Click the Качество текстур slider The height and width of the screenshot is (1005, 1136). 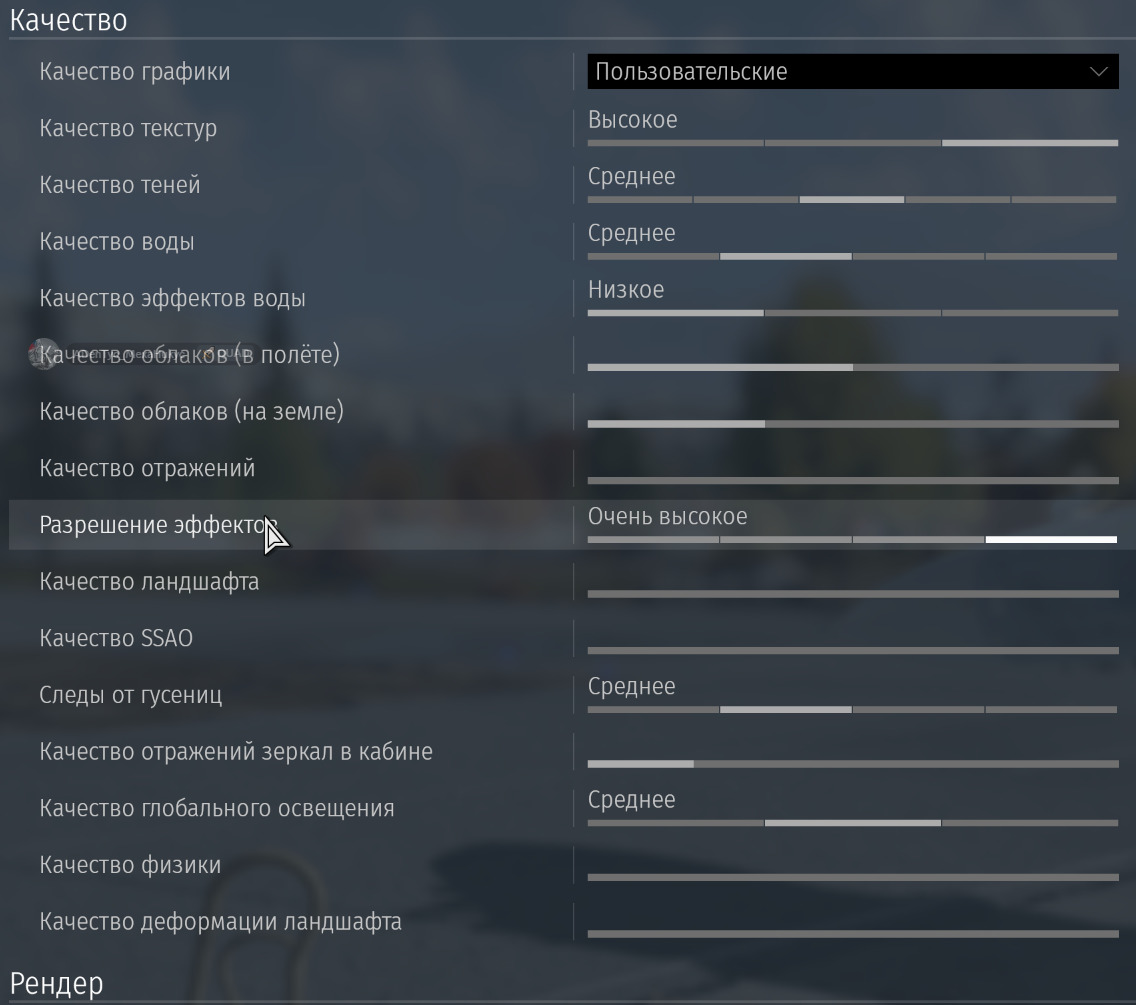click(x=852, y=143)
